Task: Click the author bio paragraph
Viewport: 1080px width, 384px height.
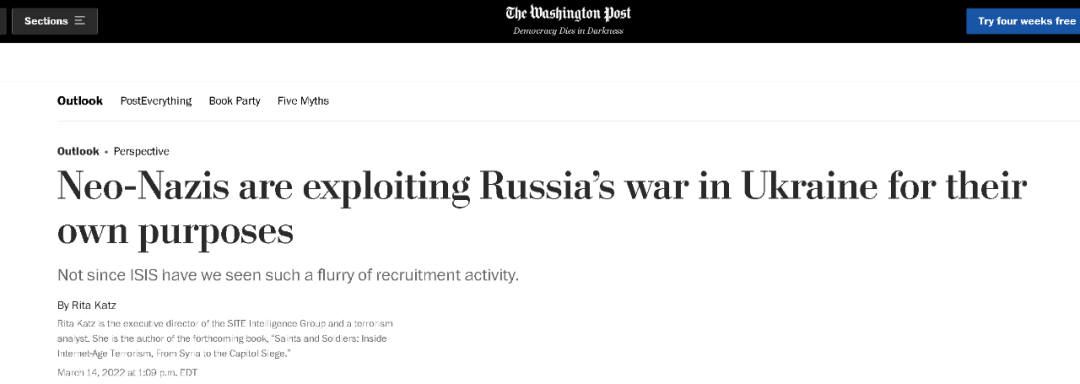Action: point(225,338)
